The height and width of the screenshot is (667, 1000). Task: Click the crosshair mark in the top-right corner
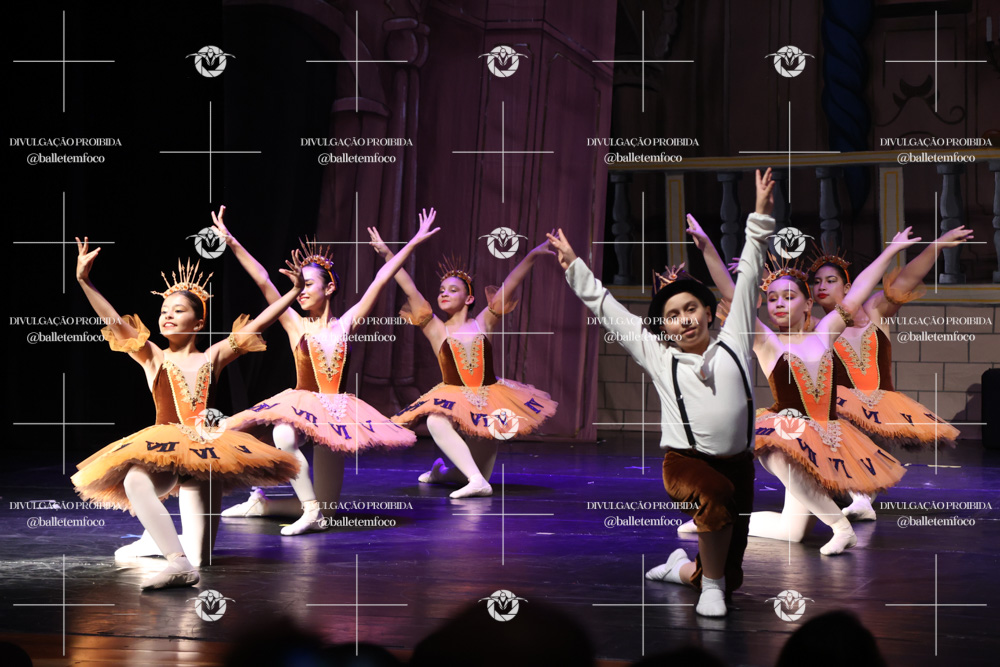coord(936,61)
